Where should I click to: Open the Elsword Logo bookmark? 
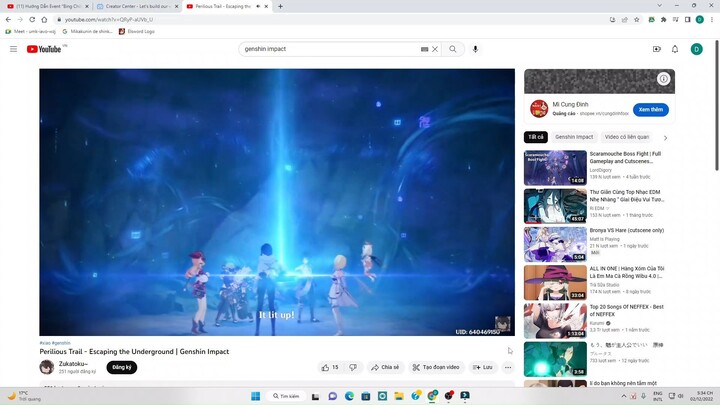(x=137, y=32)
